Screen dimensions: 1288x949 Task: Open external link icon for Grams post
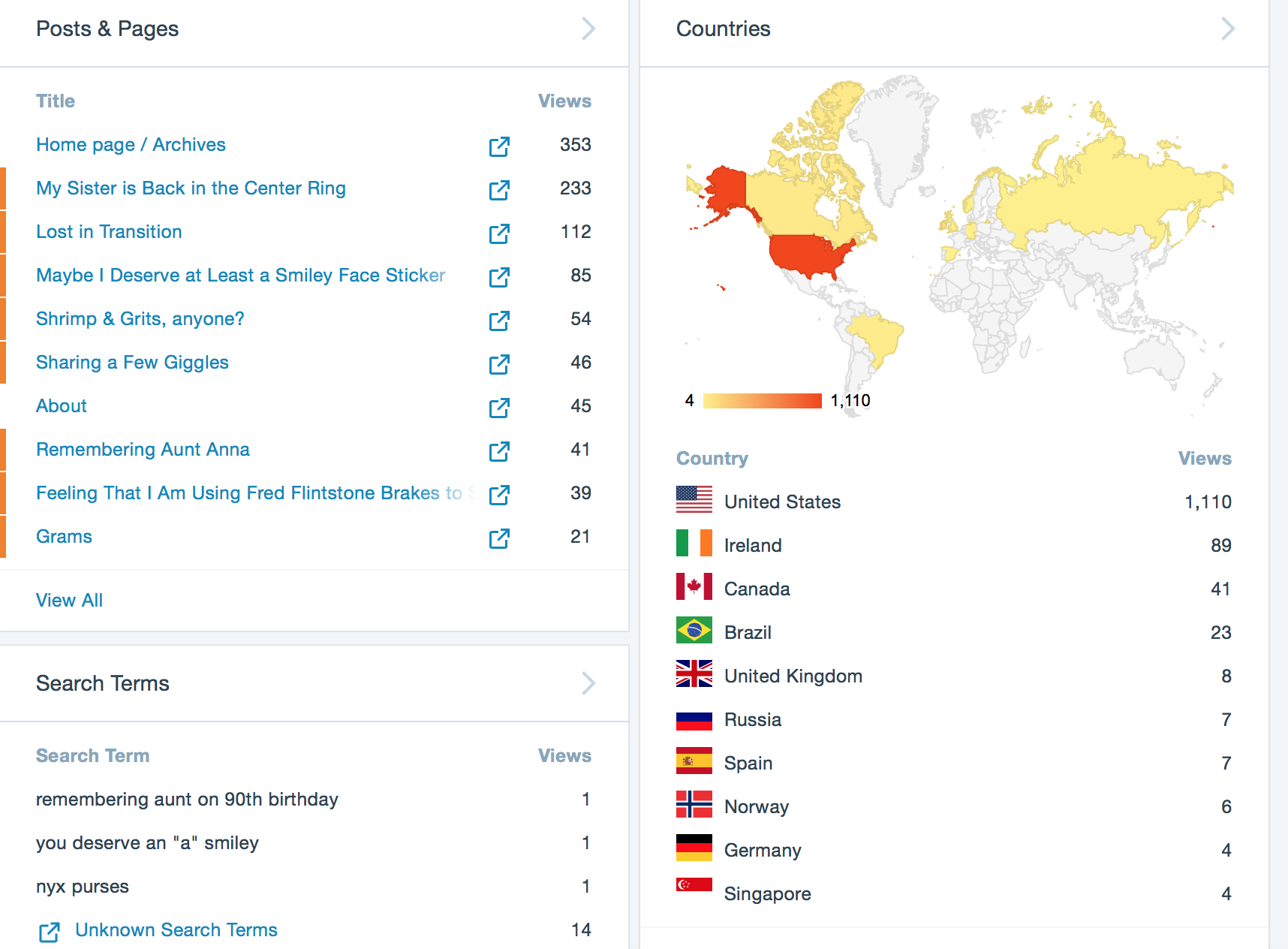tap(499, 538)
